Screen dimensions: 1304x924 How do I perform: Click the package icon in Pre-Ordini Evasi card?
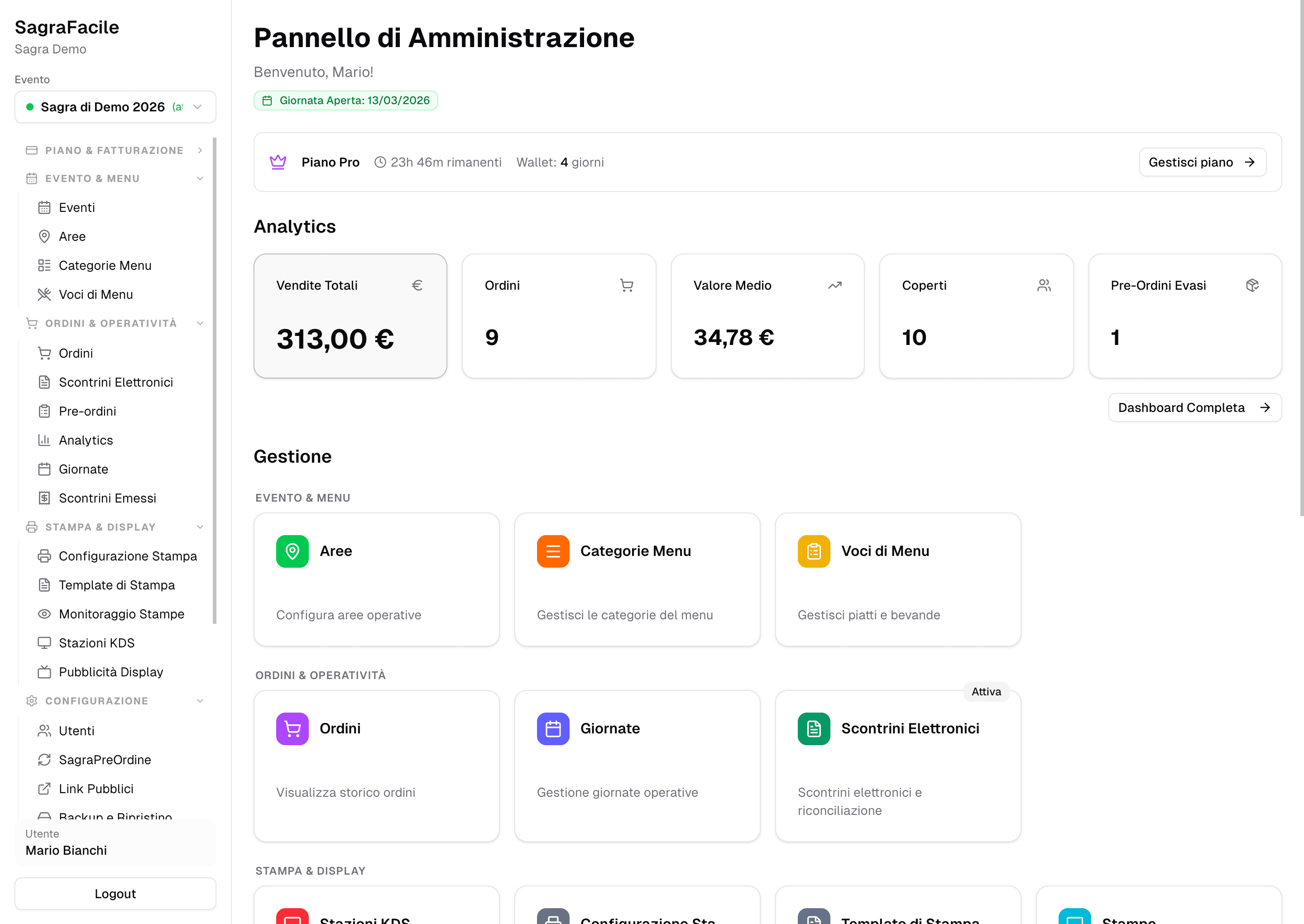tap(1252, 285)
